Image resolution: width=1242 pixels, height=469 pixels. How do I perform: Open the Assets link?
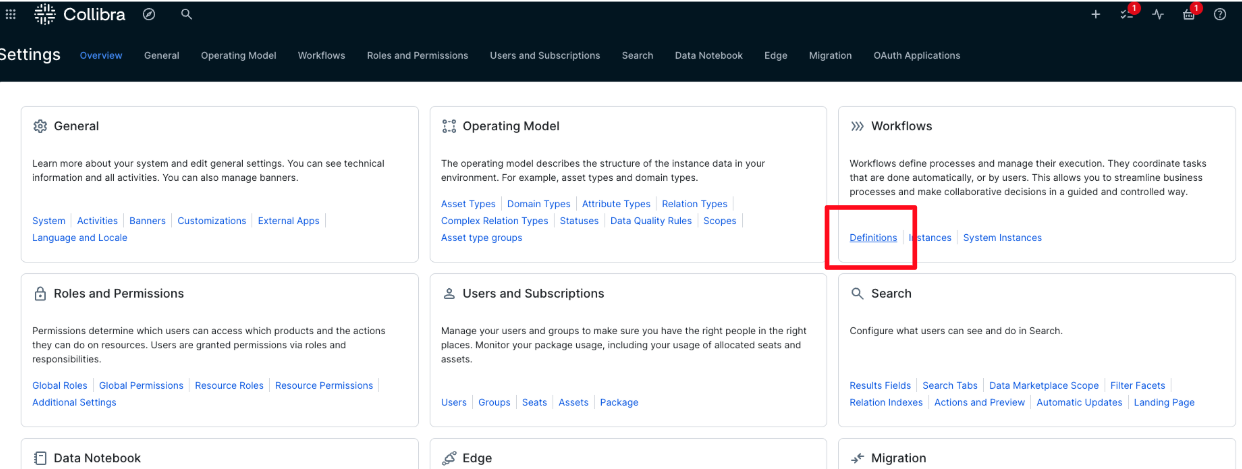pyautogui.click(x=574, y=403)
